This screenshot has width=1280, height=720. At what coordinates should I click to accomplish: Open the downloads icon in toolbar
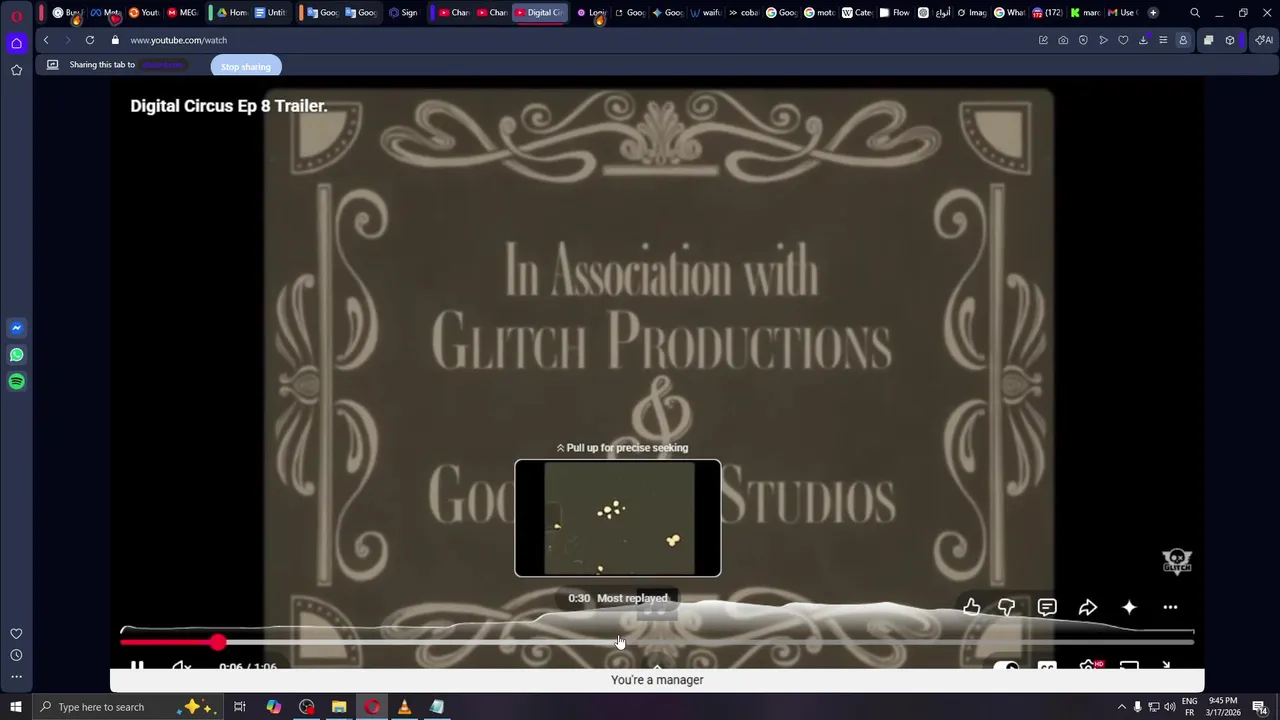click(1143, 40)
